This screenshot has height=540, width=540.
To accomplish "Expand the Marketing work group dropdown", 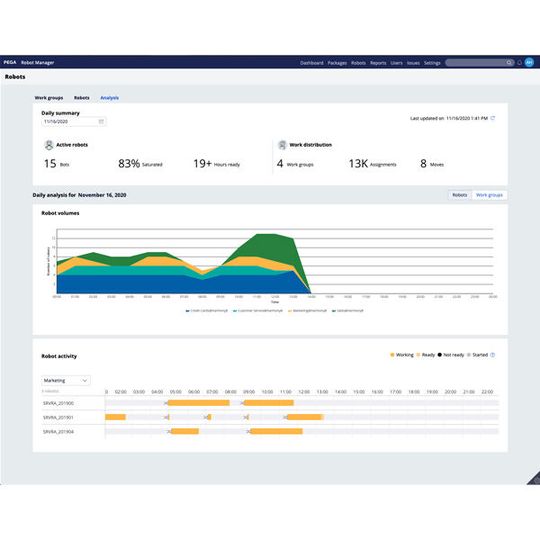I will [x=66, y=380].
